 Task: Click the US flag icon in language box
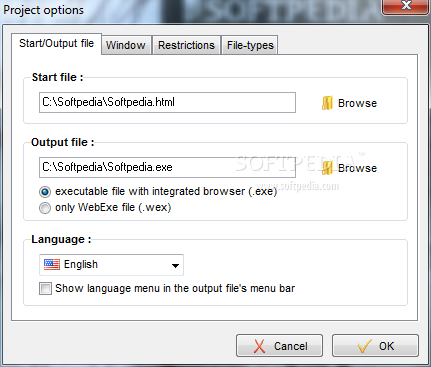pyautogui.click(x=52, y=264)
